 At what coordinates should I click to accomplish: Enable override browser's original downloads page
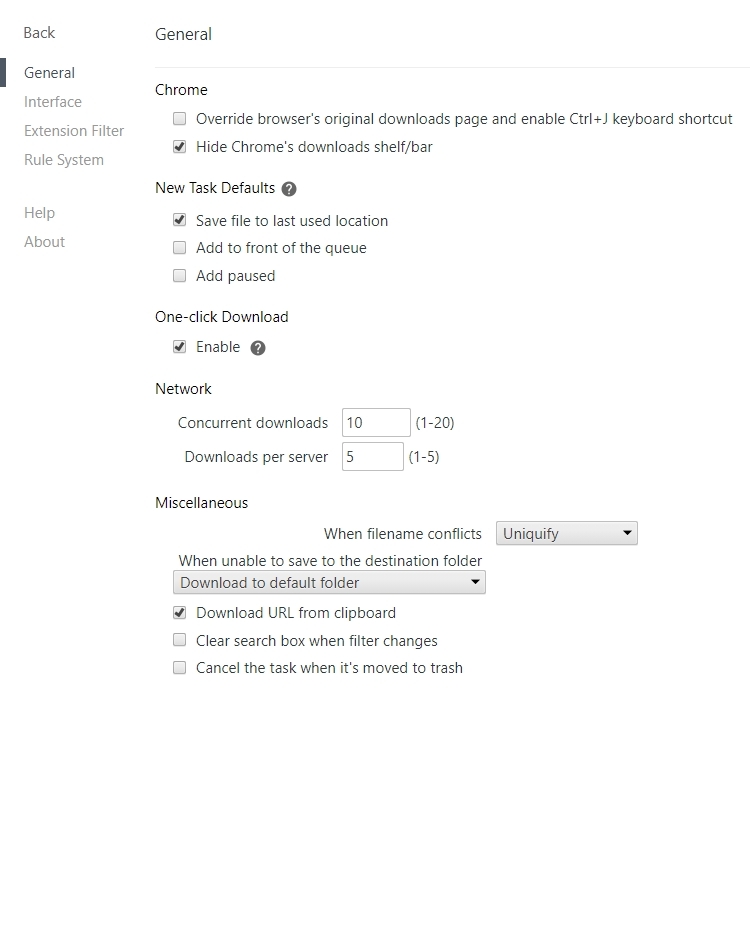(x=179, y=118)
